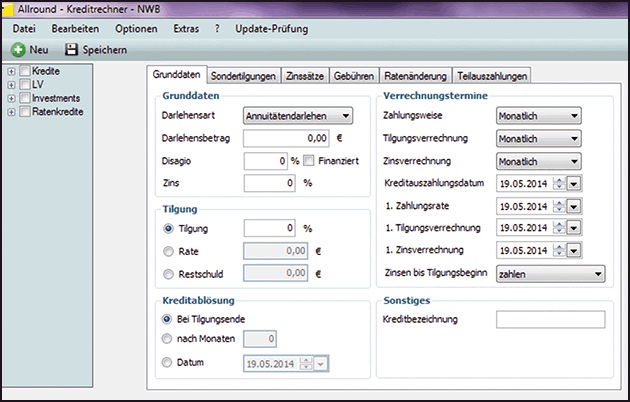Switch to the Teilauszahlungen tab
Viewport: 630px width, 402px height.
(x=490, y=76)
